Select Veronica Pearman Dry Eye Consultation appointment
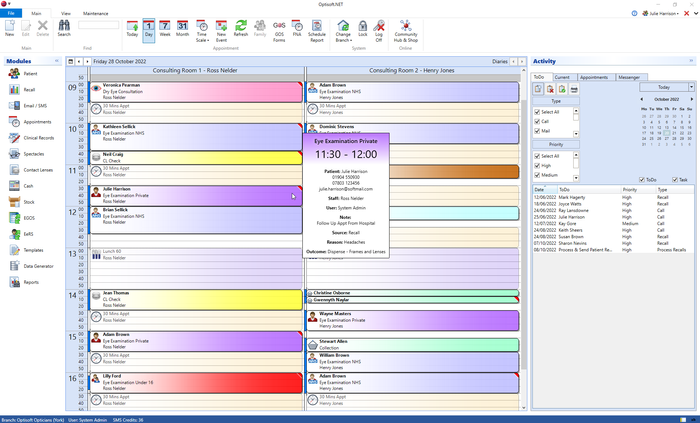Screen dimensions: 700x423 [x=196, y=91]
